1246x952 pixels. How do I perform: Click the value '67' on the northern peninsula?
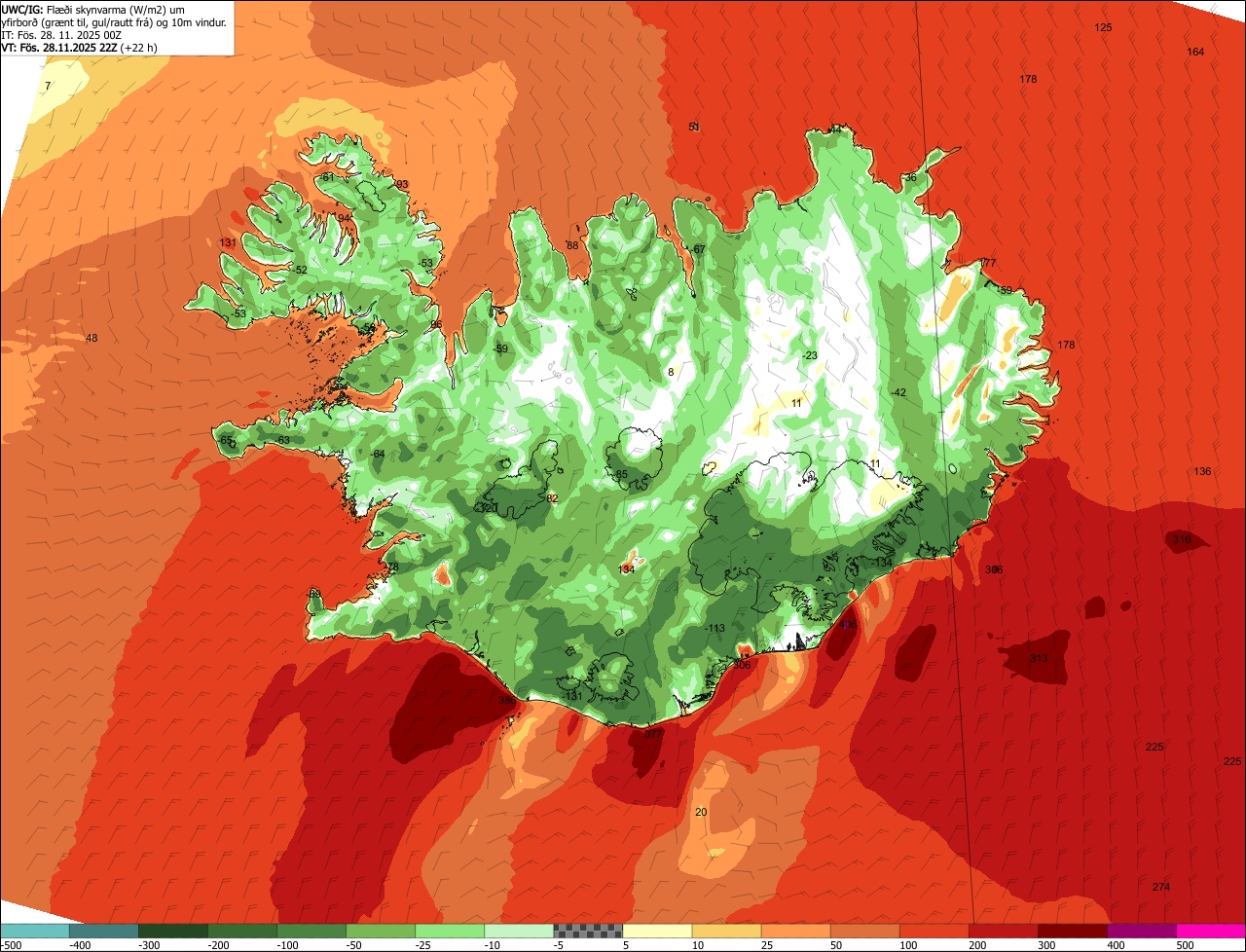[x=699, y=249]
